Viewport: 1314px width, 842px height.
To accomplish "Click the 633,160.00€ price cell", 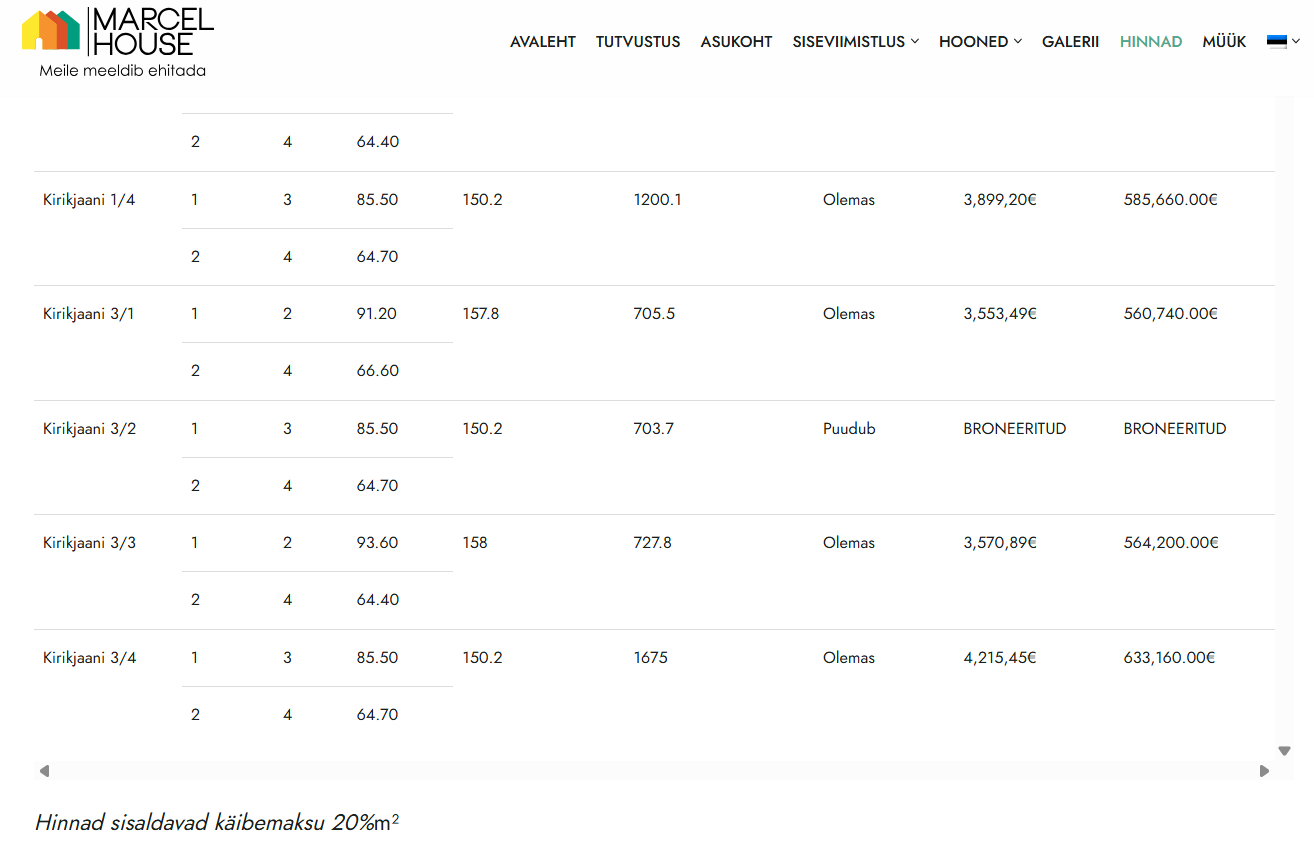I will (1169, 658).
